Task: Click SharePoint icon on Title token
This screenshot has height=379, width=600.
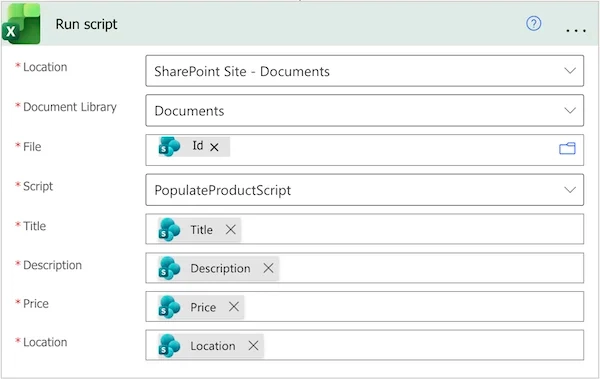Action: [169, 230]
